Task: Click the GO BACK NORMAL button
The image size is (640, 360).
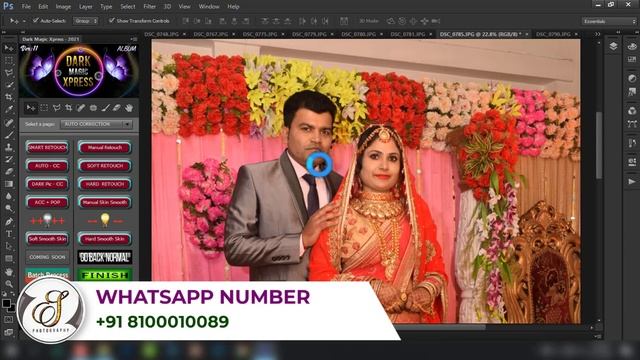Action: pyautogui.click(x=105, y=257)
